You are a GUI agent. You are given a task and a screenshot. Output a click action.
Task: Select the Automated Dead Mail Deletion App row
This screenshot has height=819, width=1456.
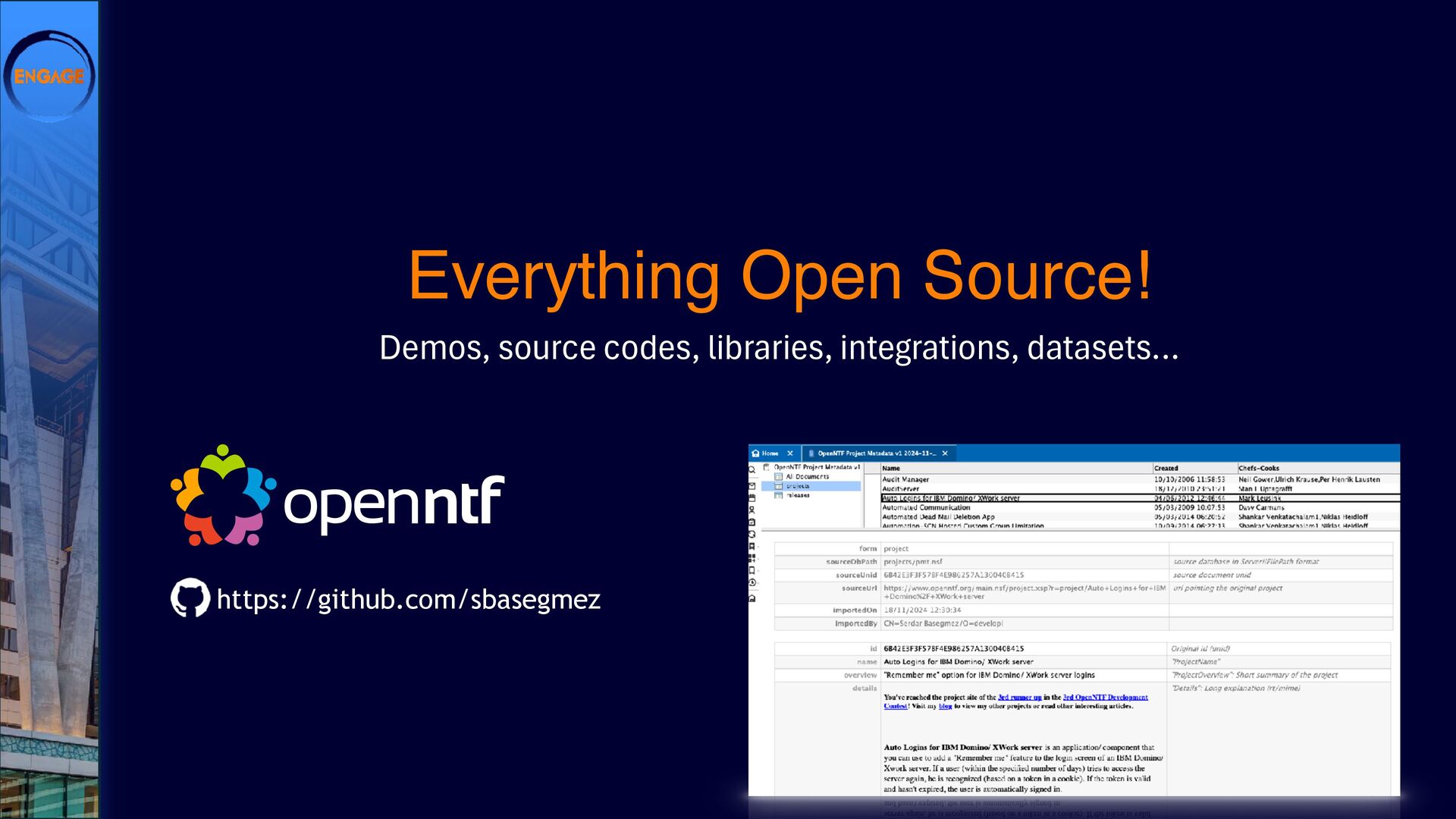click(x=1140, y=516)
